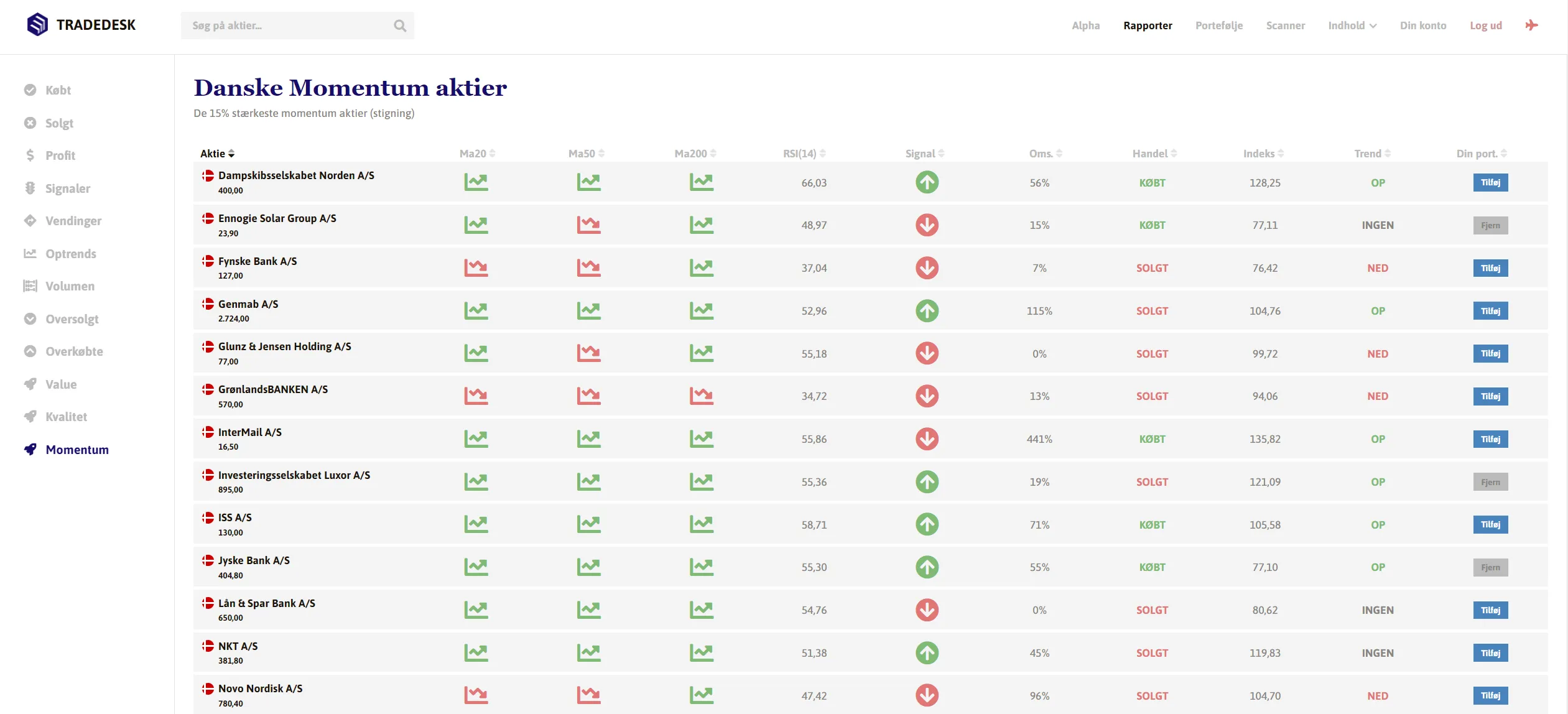Click the Log ud link
Image resolution: width=1568 pixels, height=714 pixels.
1485,25
